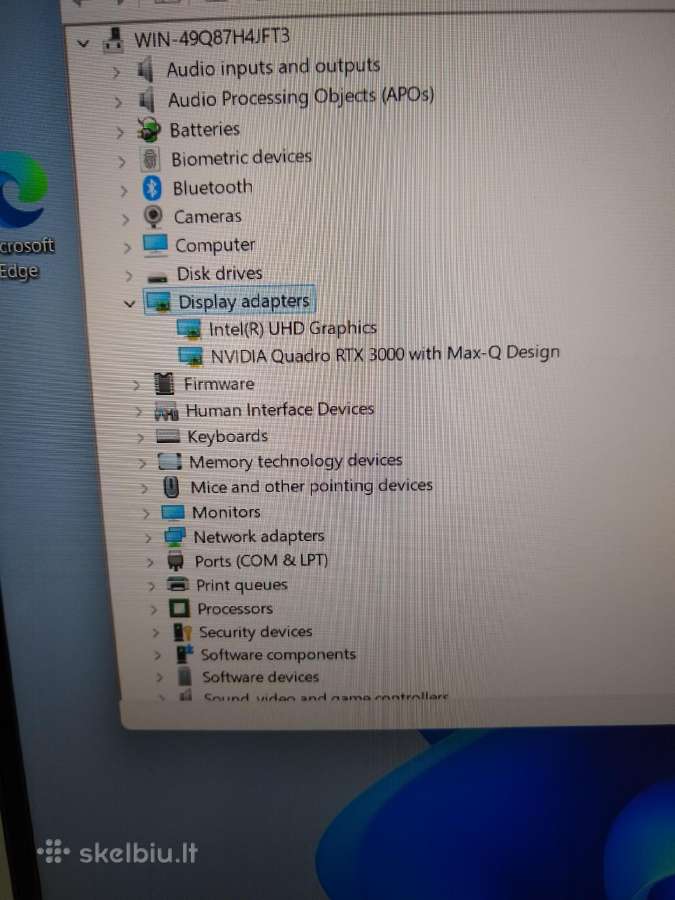Click the Network adapters icon
Screen dimensions: 675x900
[x=174, y=537]
